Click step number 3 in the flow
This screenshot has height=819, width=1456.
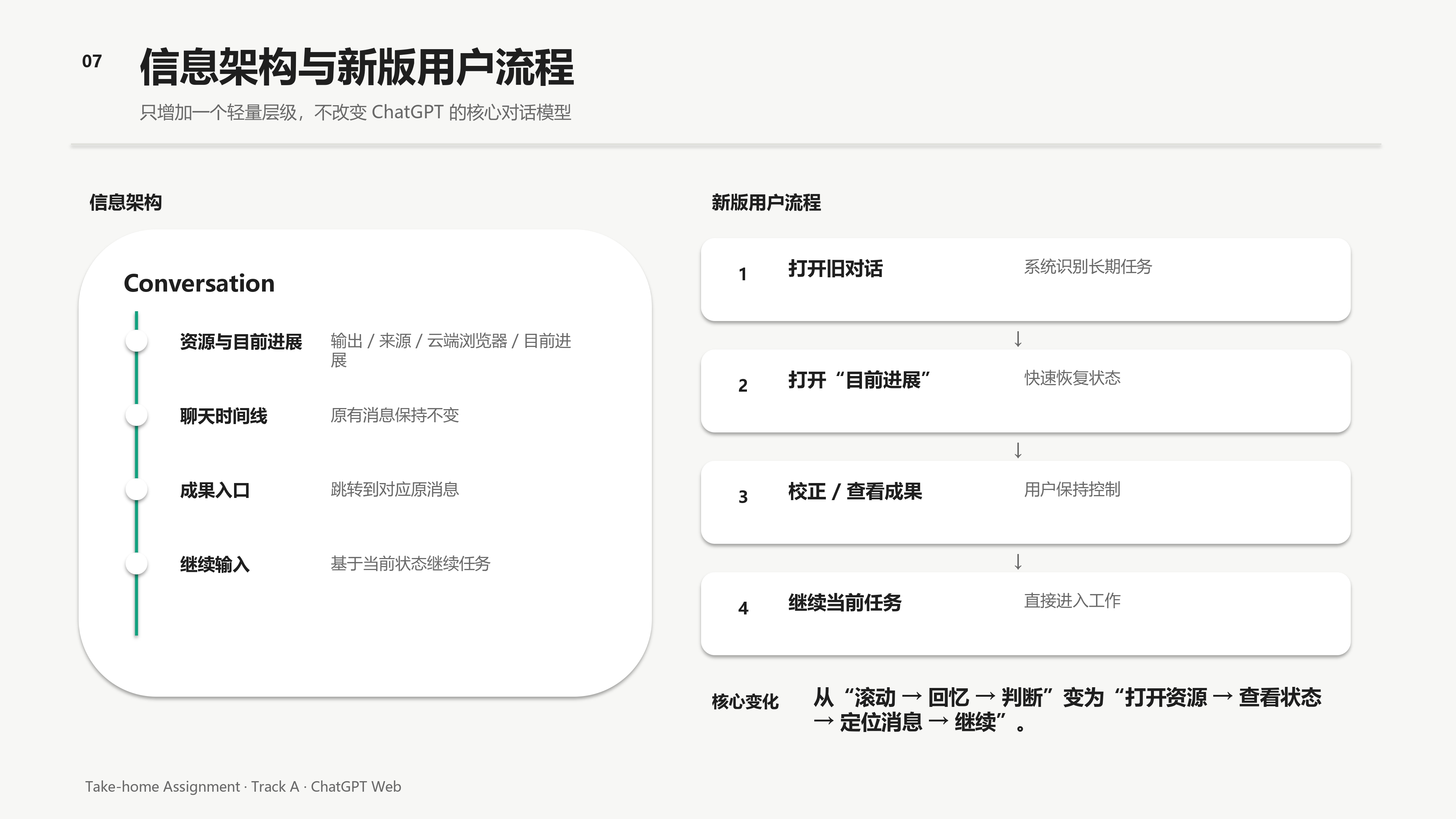[743, 497]
